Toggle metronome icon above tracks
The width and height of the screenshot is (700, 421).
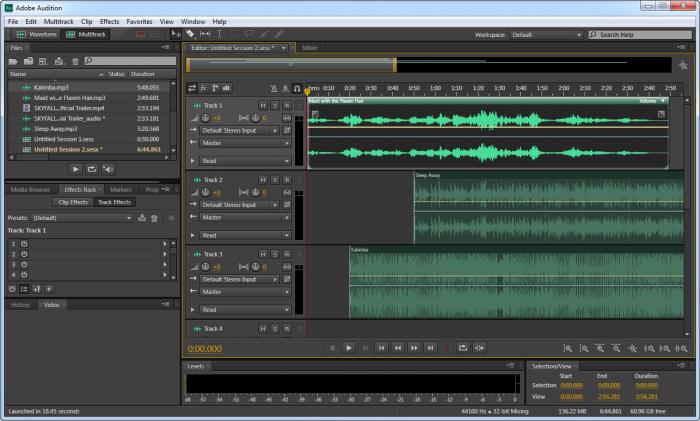[274, 88]
